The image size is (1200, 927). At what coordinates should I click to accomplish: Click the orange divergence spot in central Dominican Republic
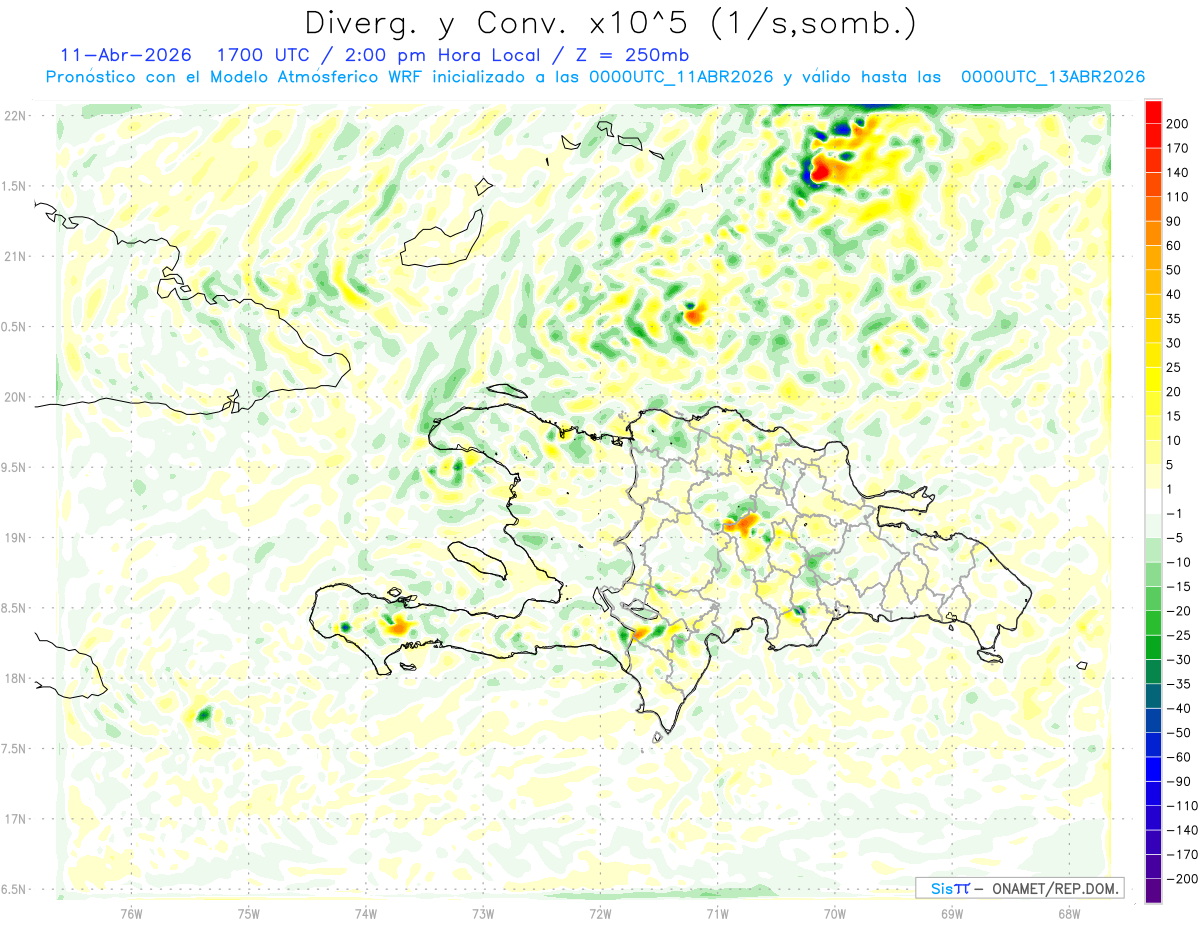[x=742, y=523]
